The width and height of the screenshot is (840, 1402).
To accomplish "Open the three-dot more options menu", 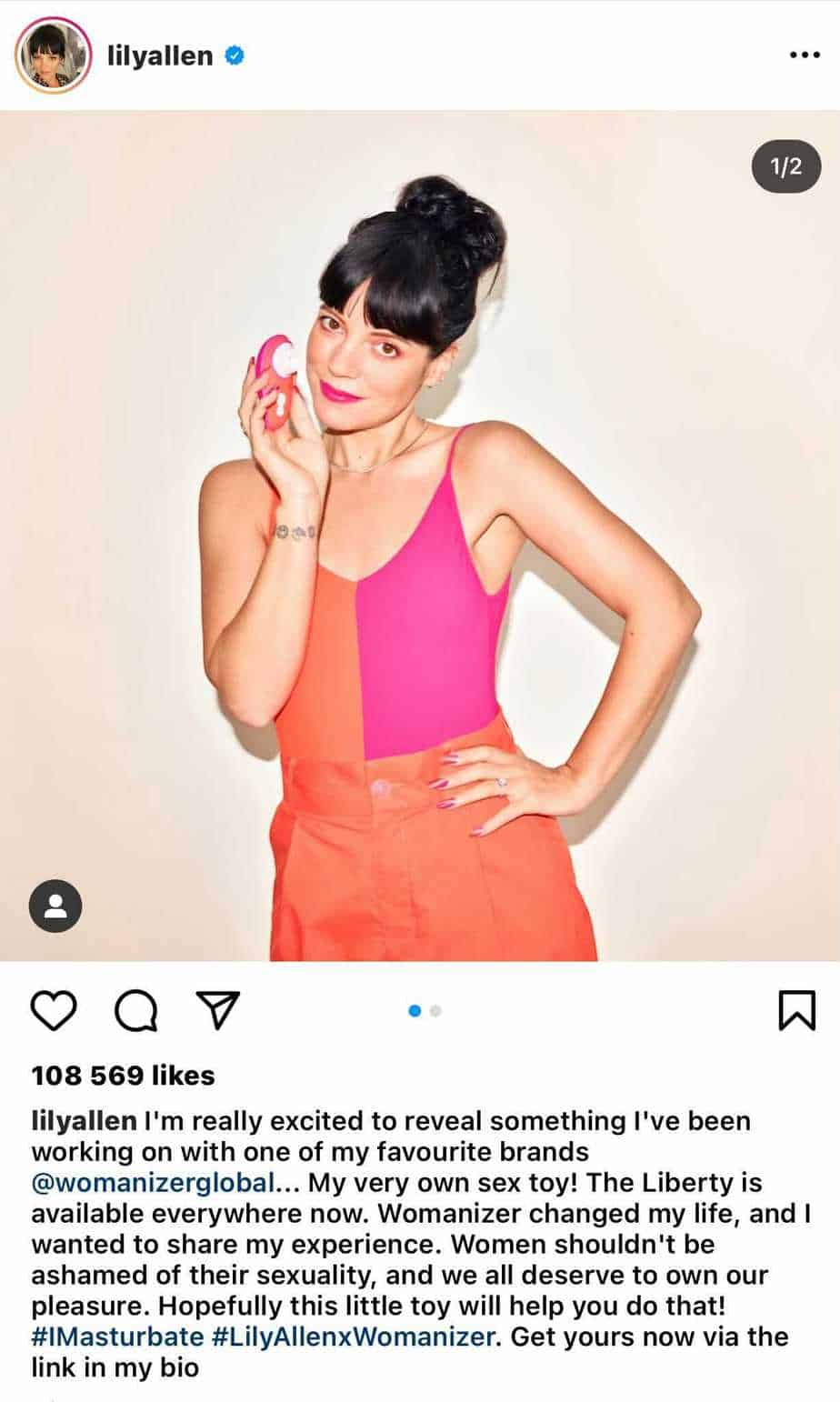I will (x=805, y=55).
